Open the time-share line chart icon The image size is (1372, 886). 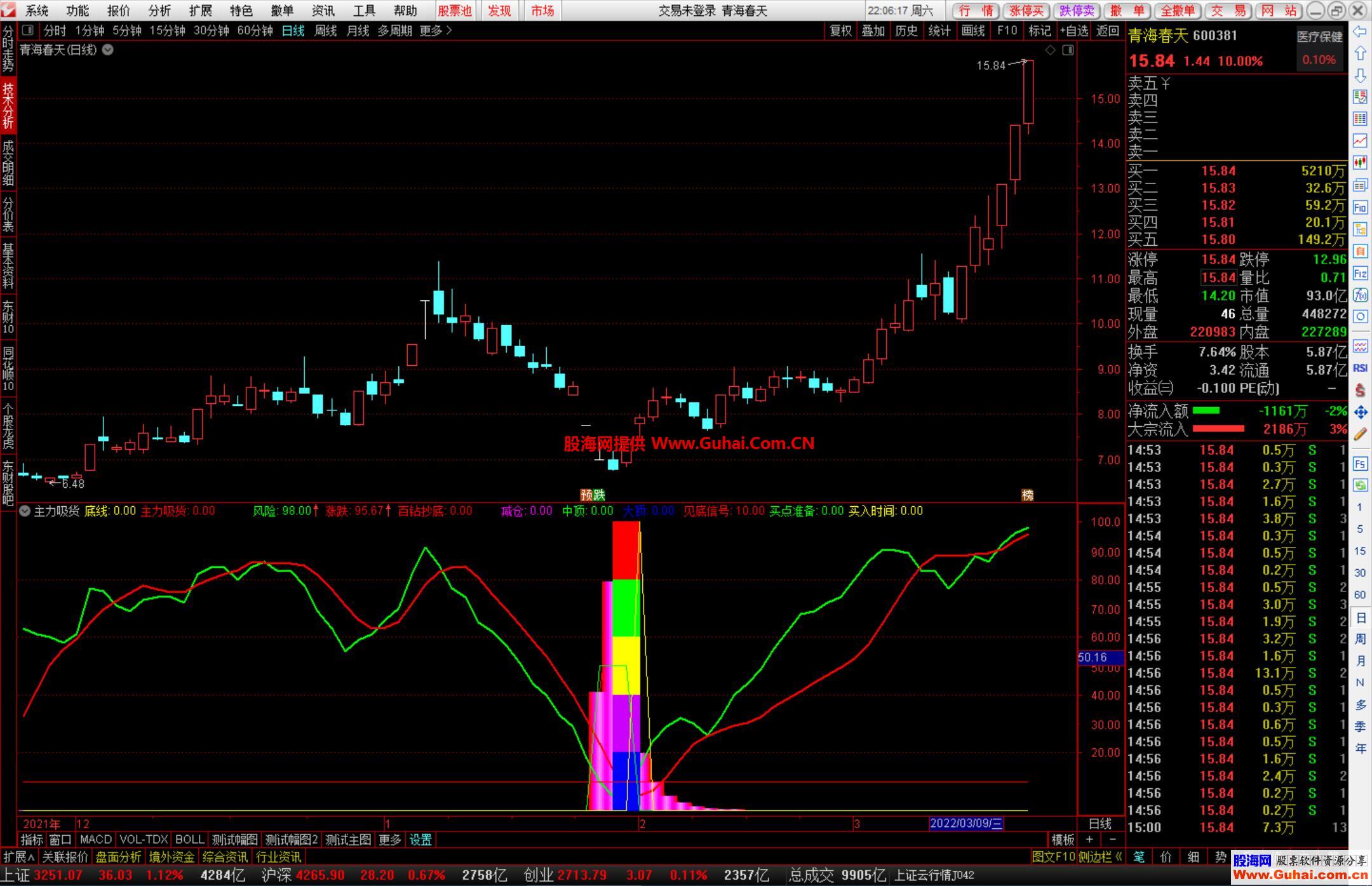1360,140
